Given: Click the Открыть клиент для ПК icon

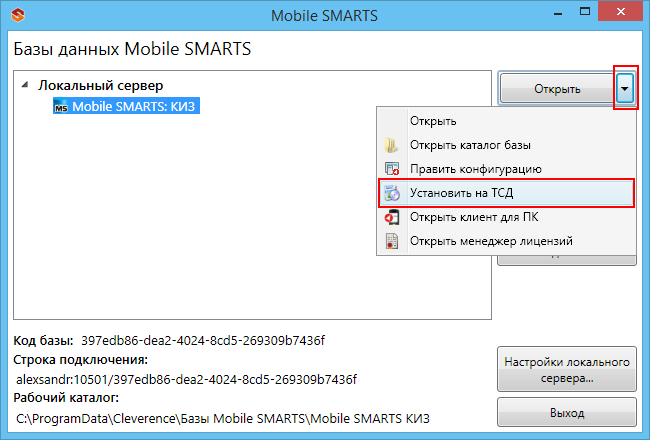Looking at the screenshot, I should 392,217.
